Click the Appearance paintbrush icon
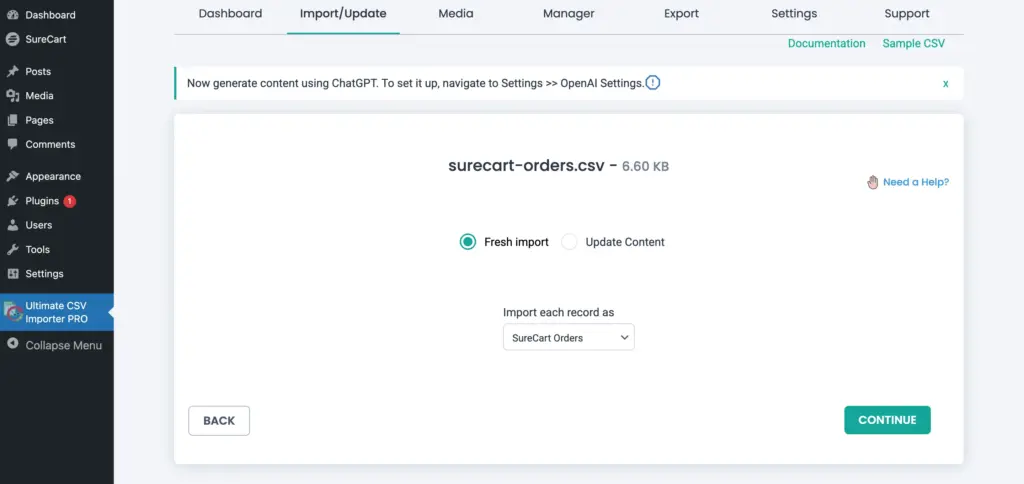 click(x=12, y=177)
